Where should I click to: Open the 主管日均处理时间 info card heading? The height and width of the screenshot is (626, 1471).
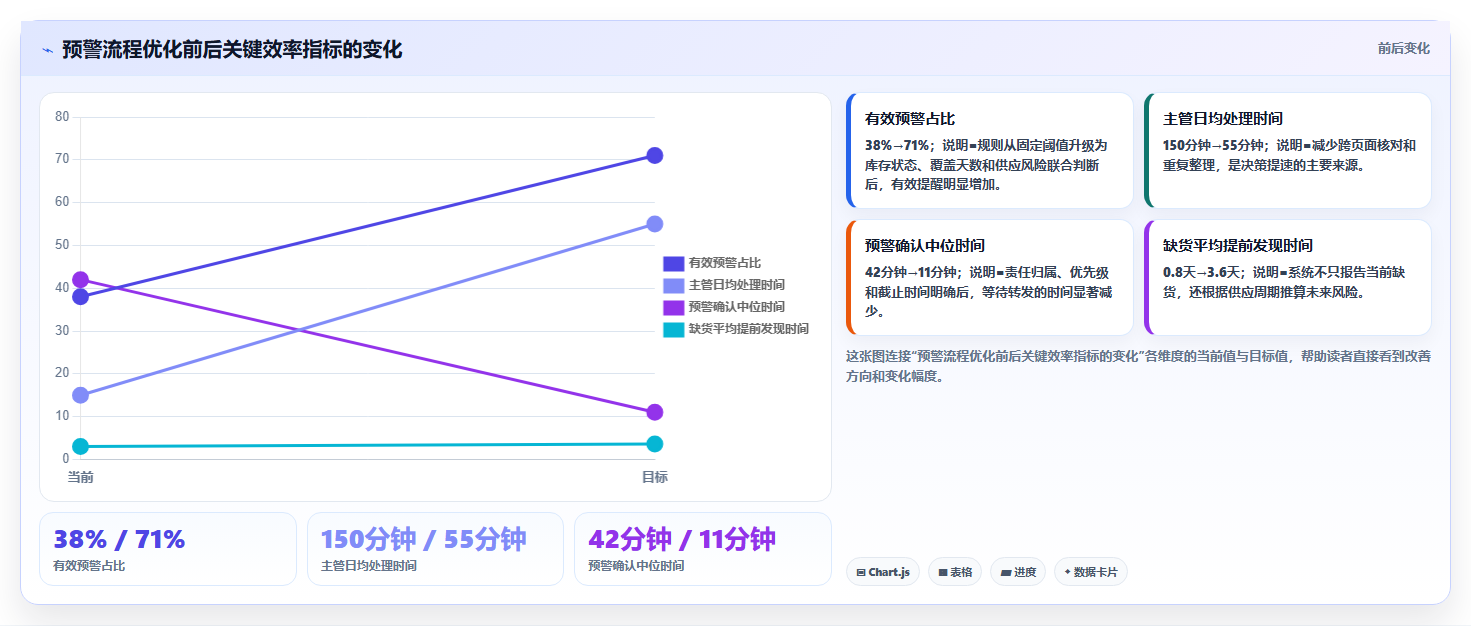coord(1223,118)
